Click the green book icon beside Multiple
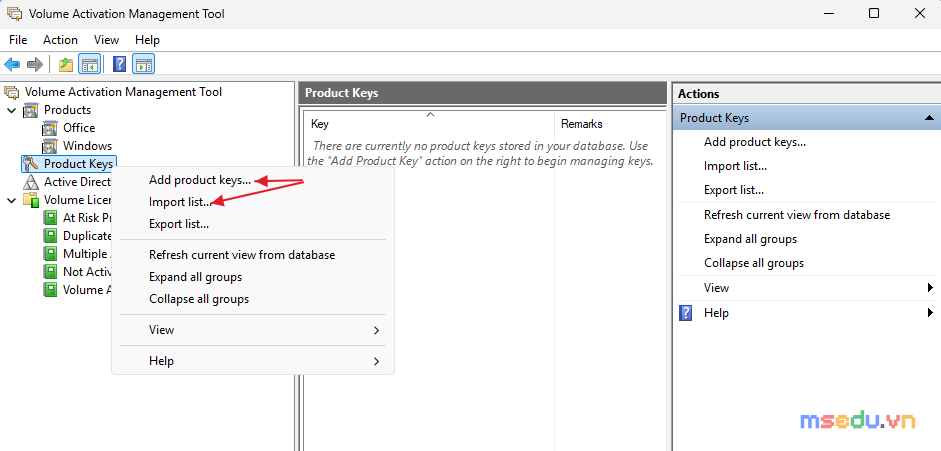This screenshot has width=941, height=451. point(50,254)
